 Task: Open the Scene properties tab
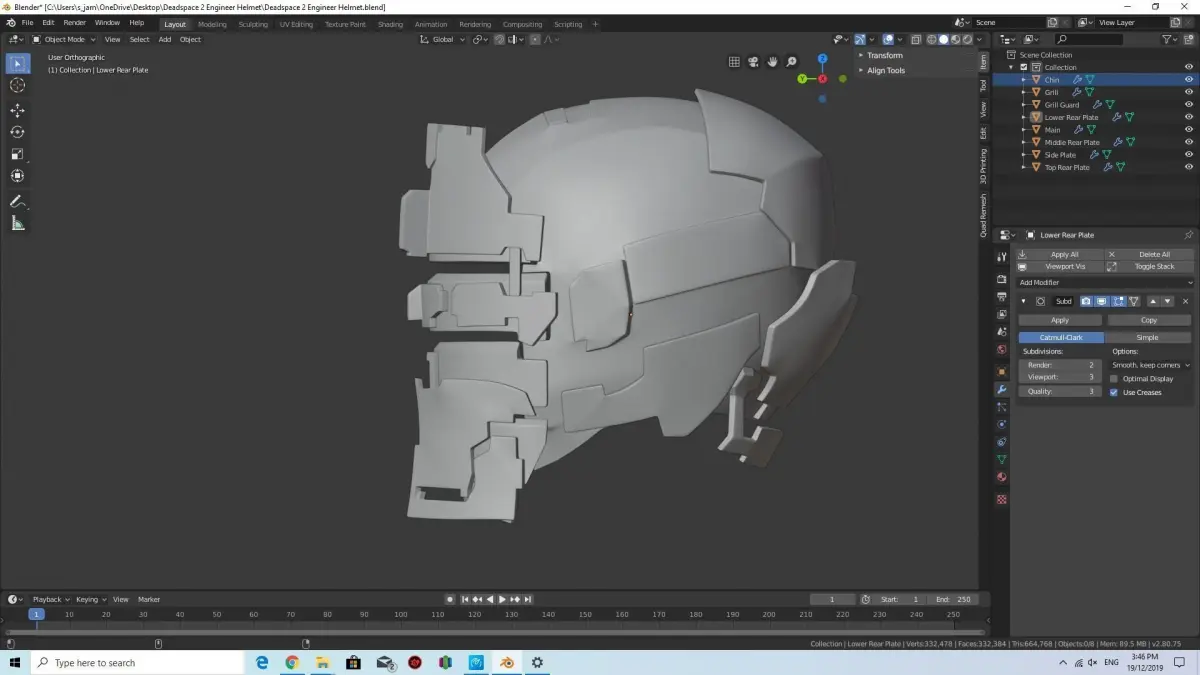[1002, 331]
